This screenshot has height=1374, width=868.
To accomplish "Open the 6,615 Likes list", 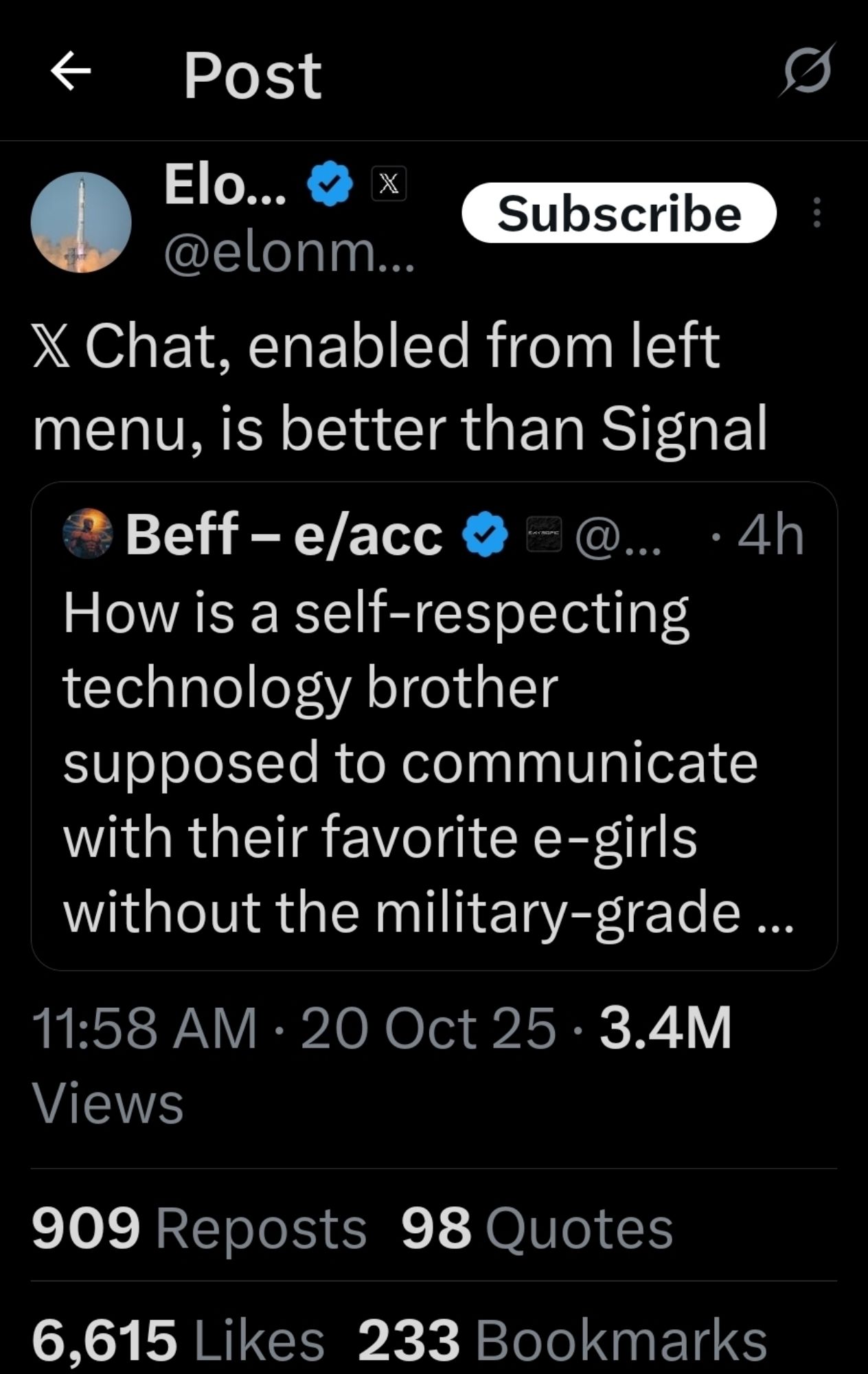I will tap(178, 1340).
